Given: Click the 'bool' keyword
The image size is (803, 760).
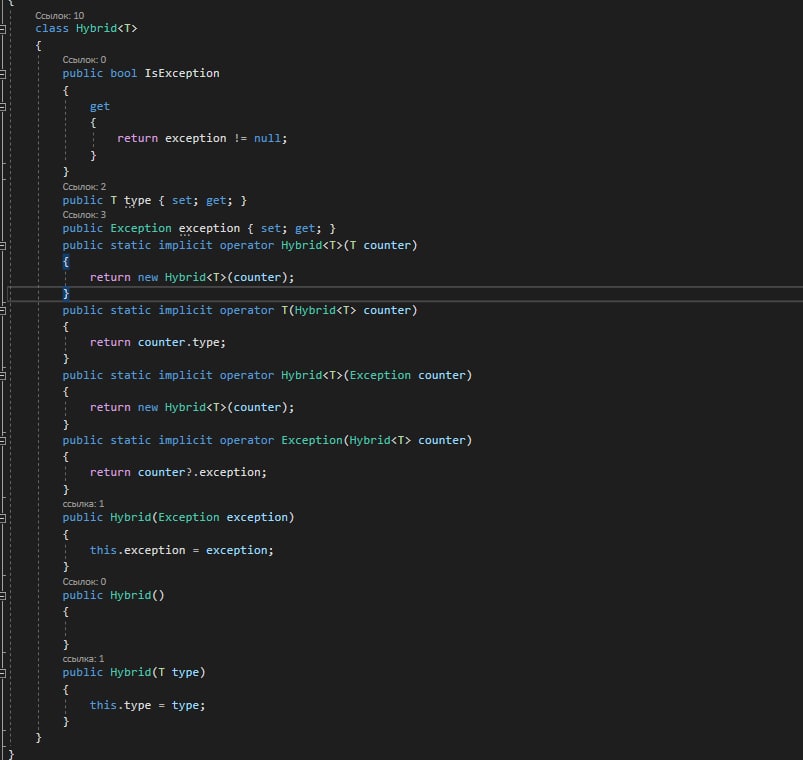Looking at the screenshot, I should coord(124,74).
